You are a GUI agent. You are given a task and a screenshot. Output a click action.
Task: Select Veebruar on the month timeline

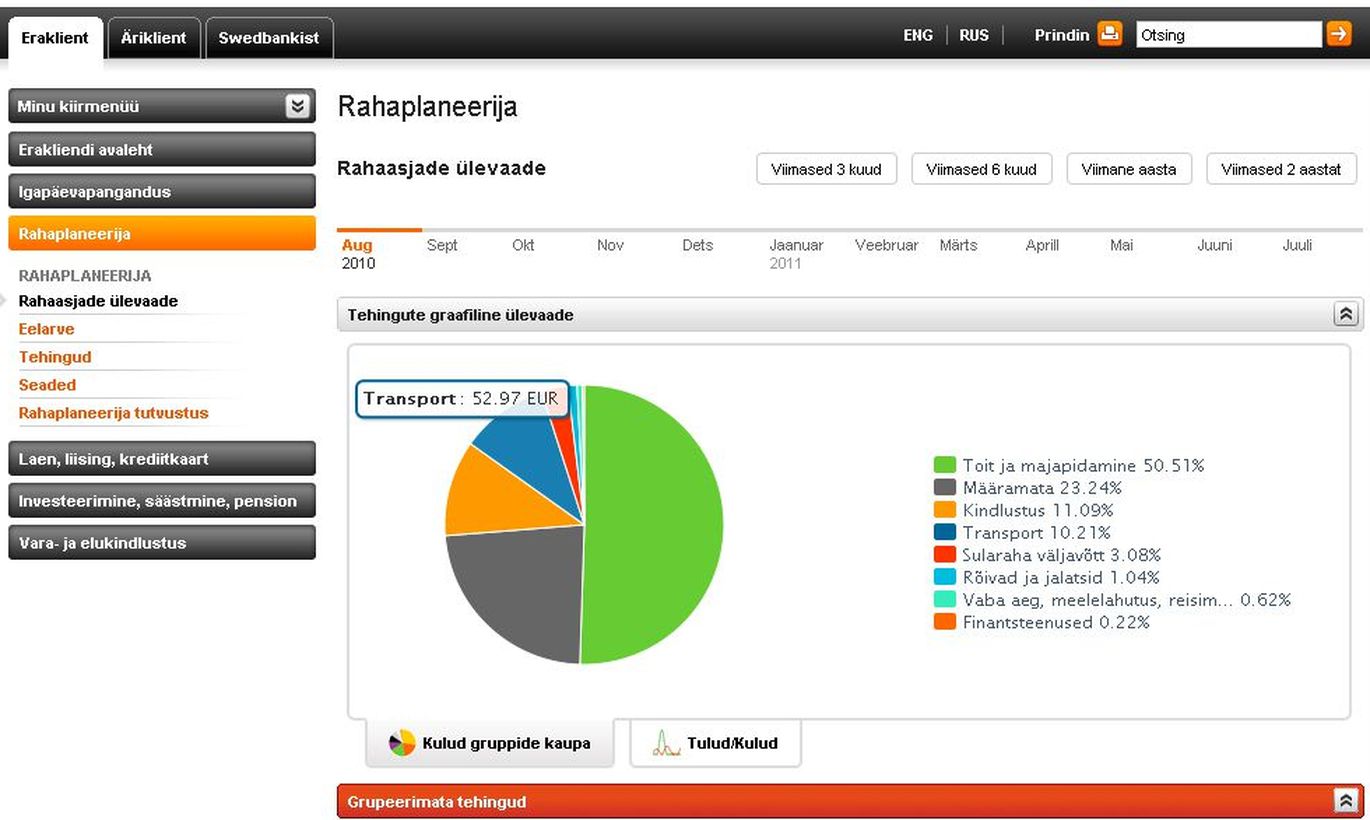coord(886,245)
